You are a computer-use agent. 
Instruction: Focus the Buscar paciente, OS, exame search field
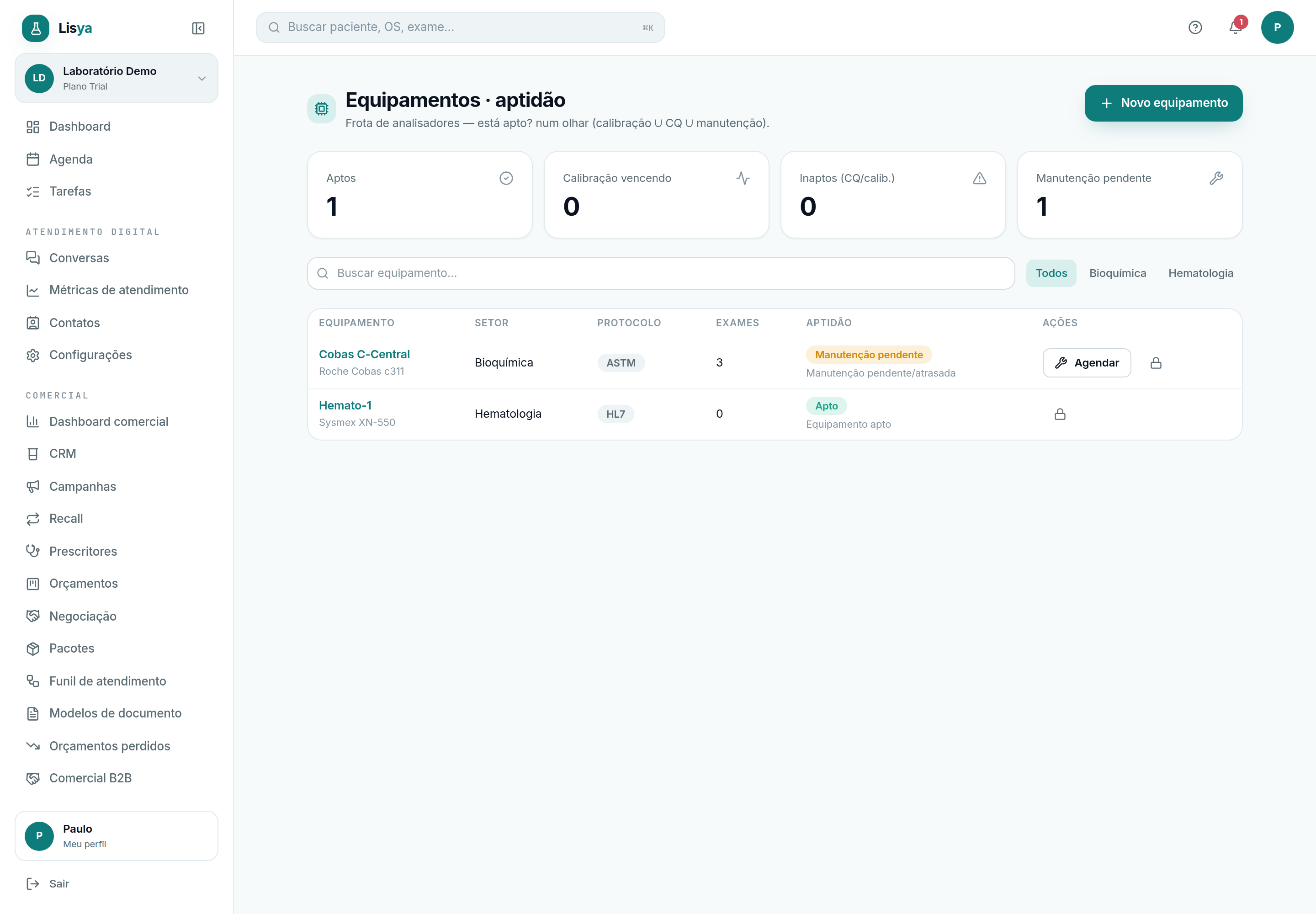coord(460,27)
